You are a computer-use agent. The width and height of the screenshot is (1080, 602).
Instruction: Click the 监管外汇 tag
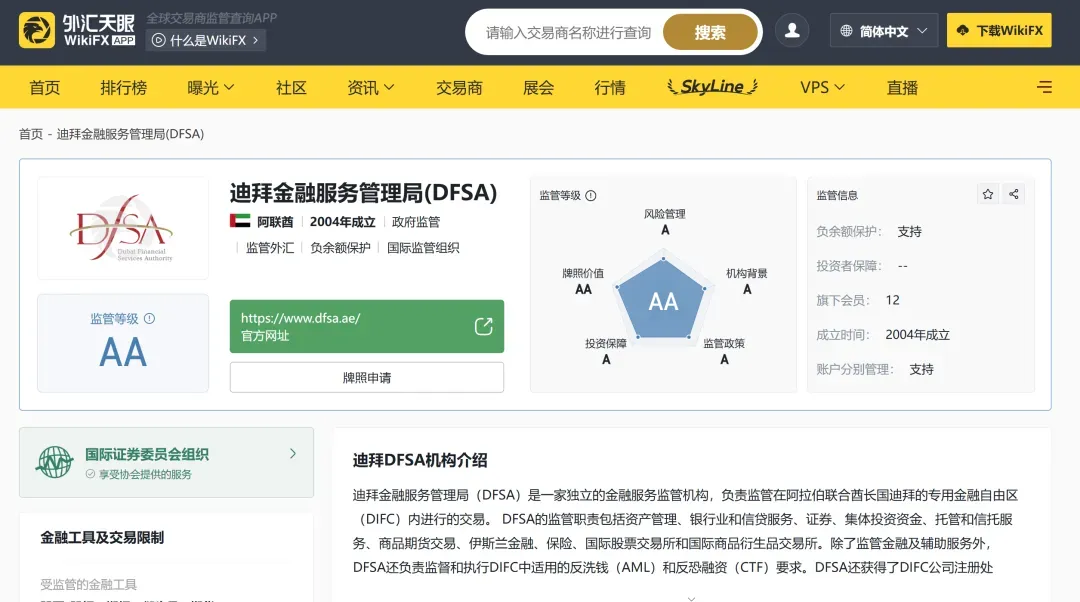(269, 247)
